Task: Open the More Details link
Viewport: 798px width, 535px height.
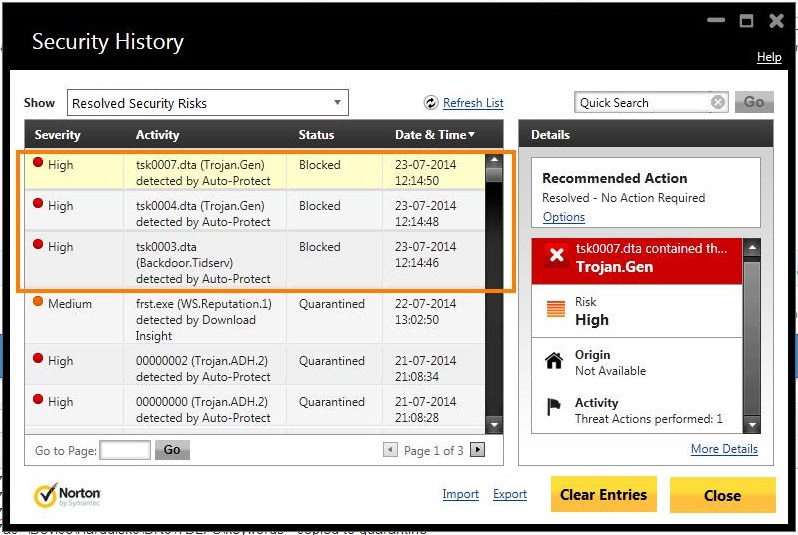Action: 724,449
